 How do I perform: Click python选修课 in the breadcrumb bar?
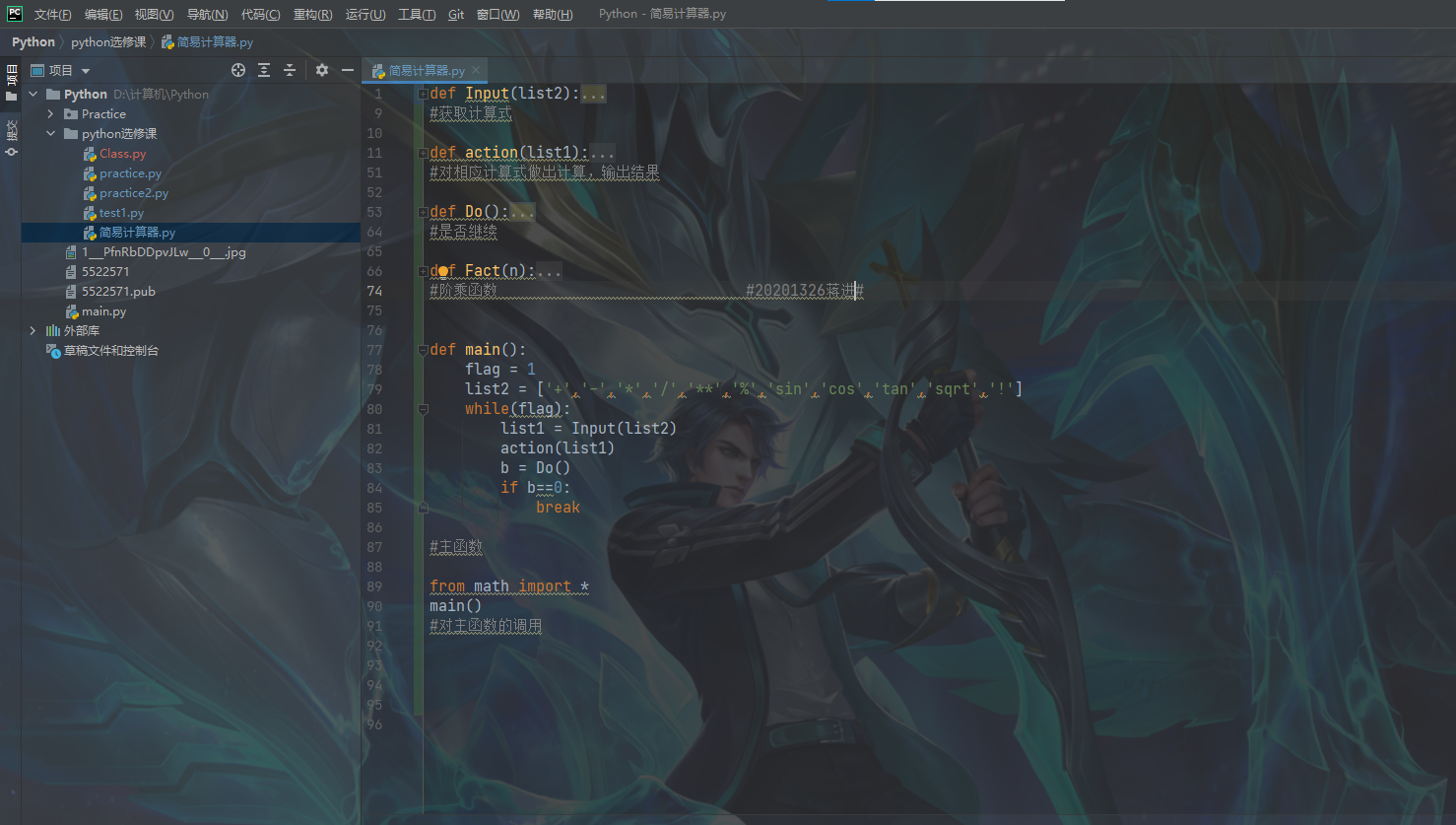click(x=108, y=42)
